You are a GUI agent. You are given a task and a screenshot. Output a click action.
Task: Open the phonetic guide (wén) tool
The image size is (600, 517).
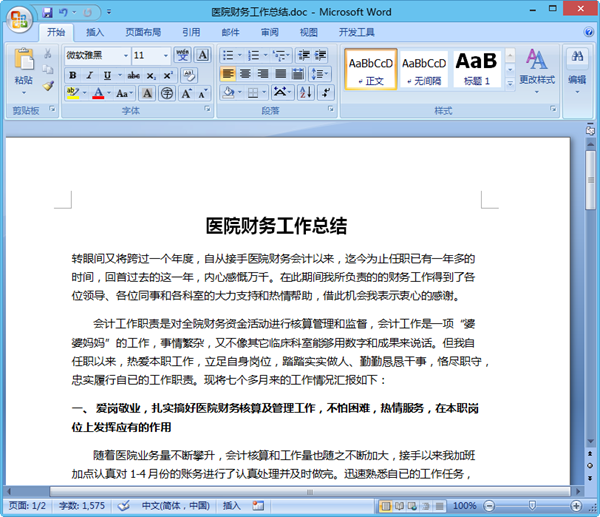(182, 55)
